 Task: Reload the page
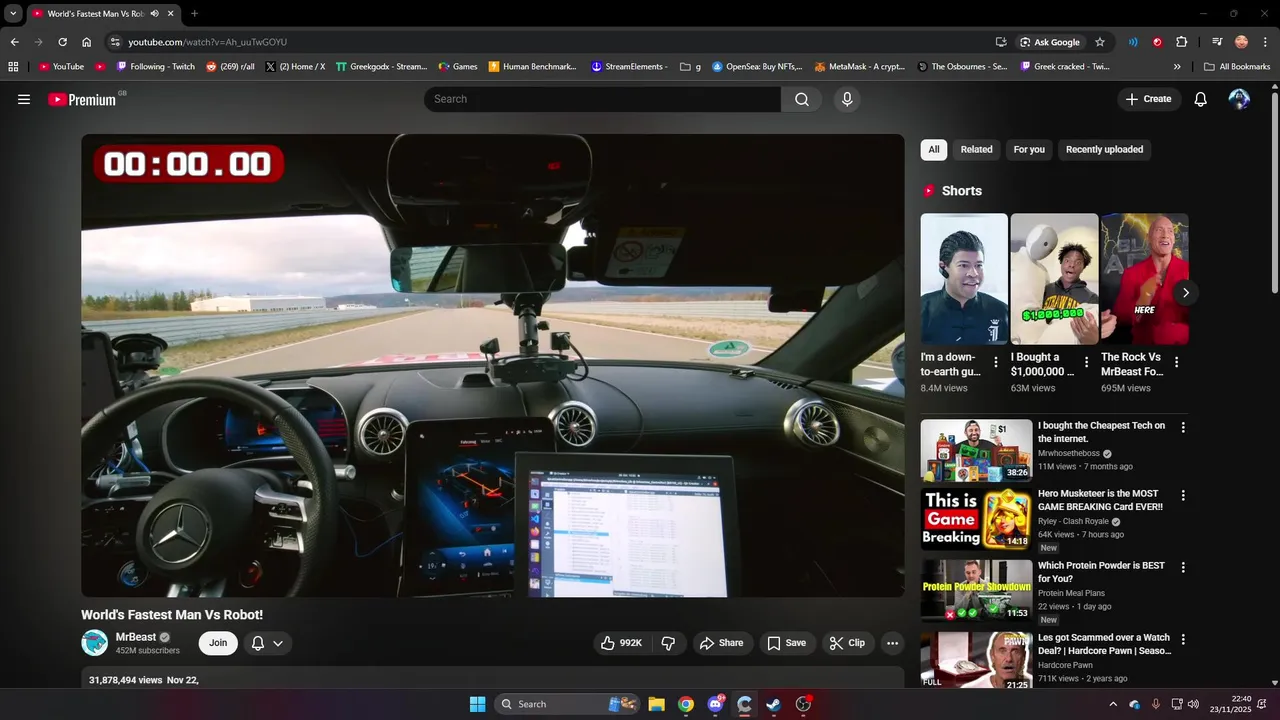(x=62, y=42)
